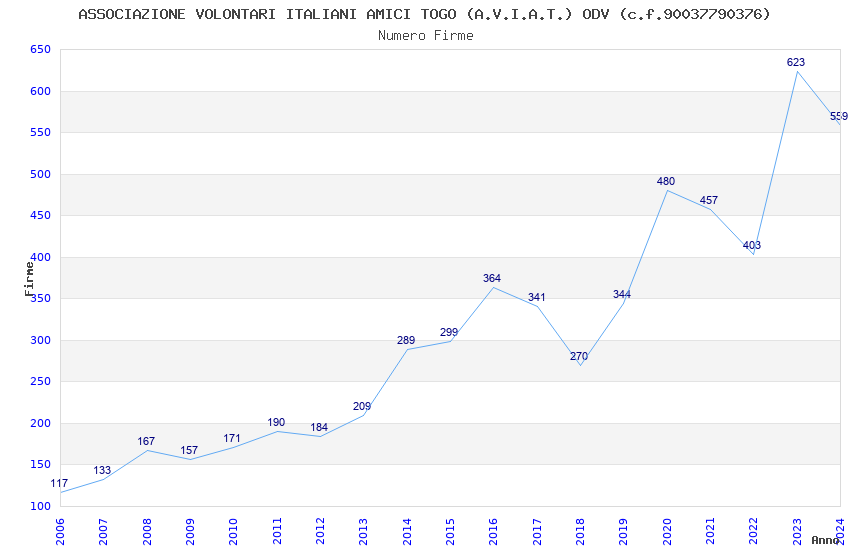This screenshot has width=850, height=550.
Task: Click the y-axis value 450
Action: click(x=41, y=216)
